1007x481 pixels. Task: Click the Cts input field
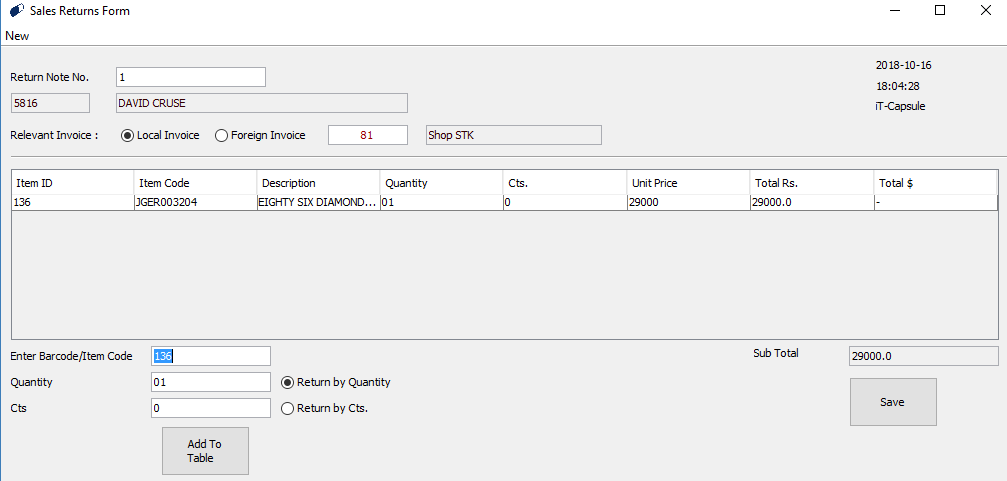210,408
